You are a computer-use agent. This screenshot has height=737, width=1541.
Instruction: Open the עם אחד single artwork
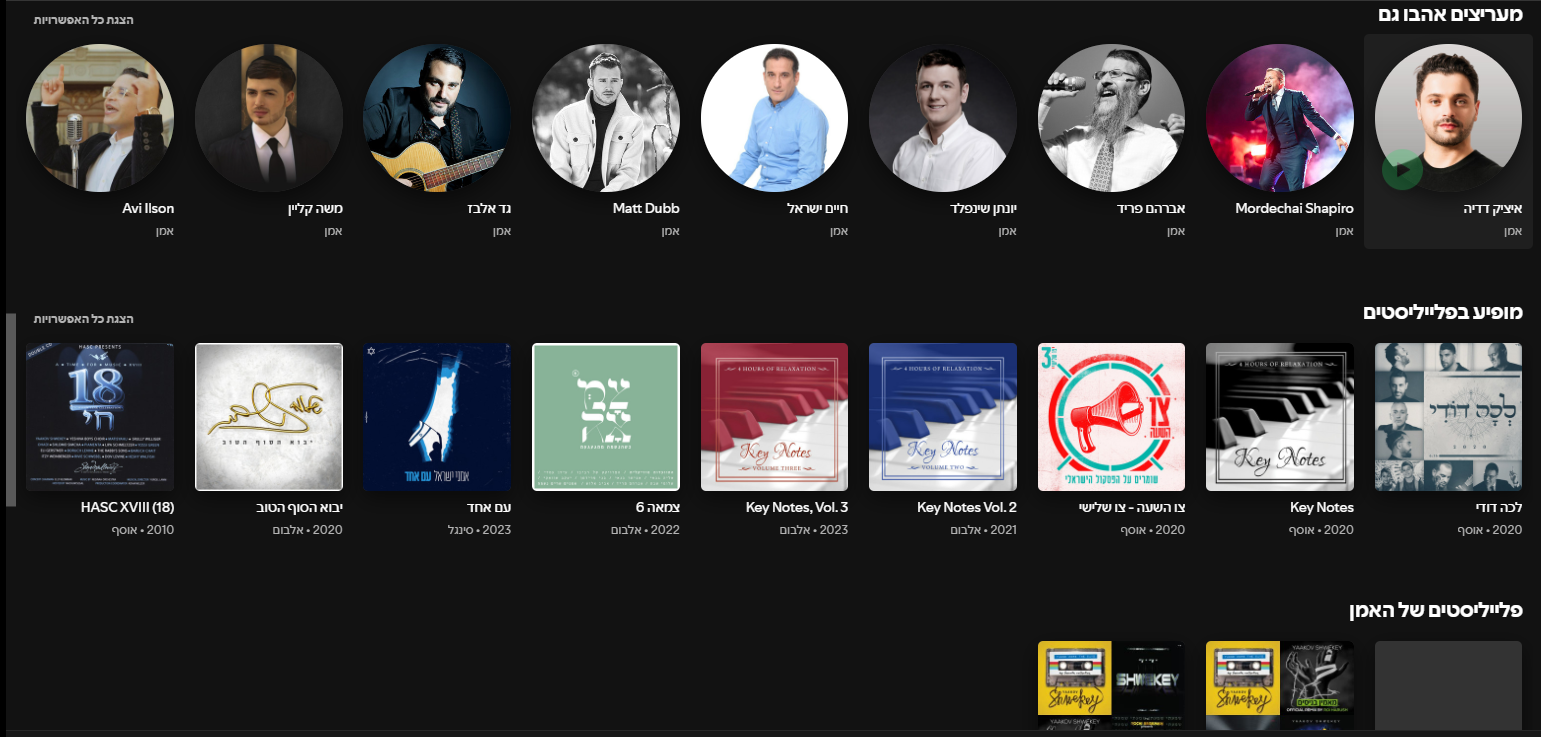pyautogui.click(x=437, y=417)
